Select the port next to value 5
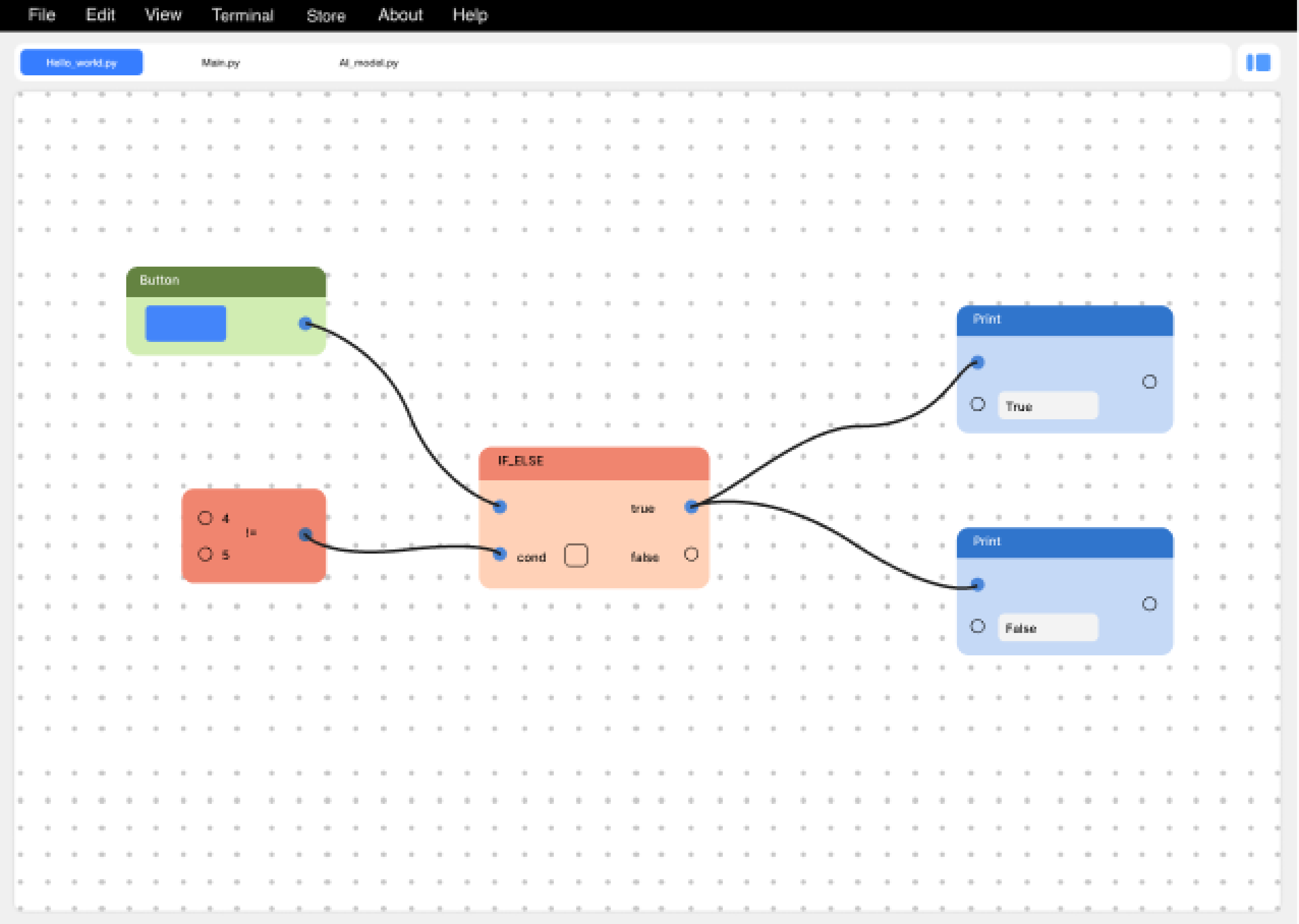1299x924 pixels. tap(205, 554)
